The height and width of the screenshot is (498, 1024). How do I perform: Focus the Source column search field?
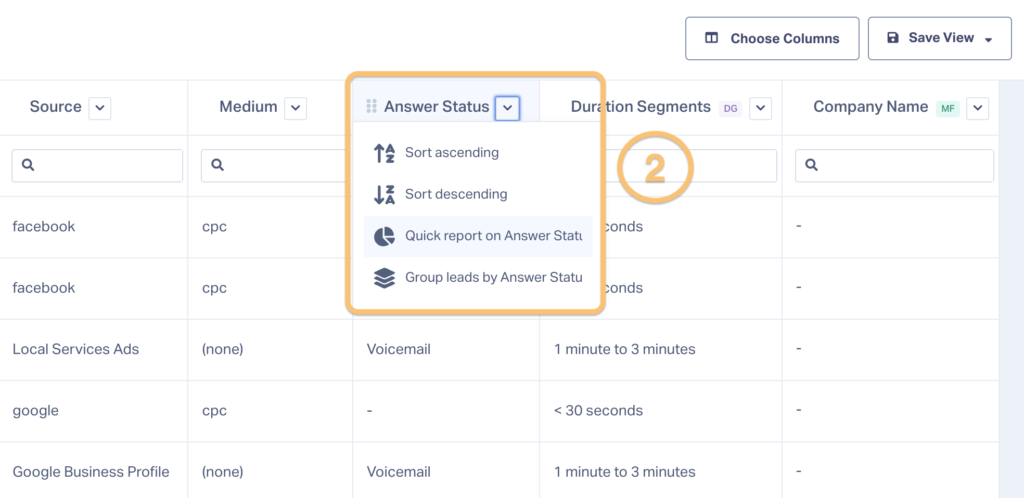[x=97, y=166]
